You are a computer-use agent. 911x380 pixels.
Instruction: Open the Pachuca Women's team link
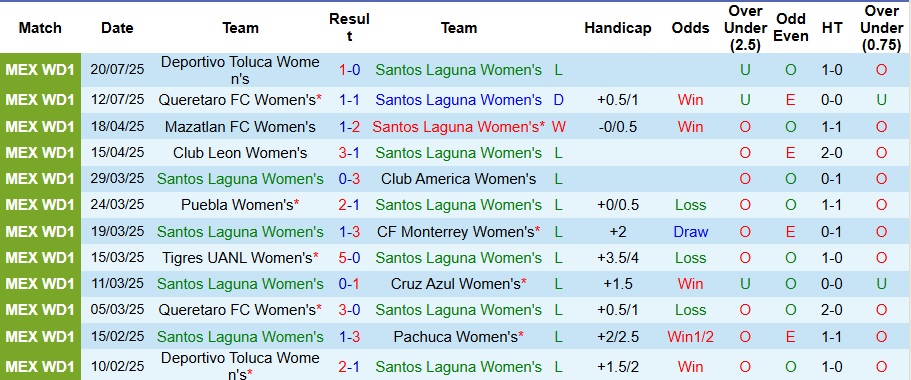(x=458, y=336)
